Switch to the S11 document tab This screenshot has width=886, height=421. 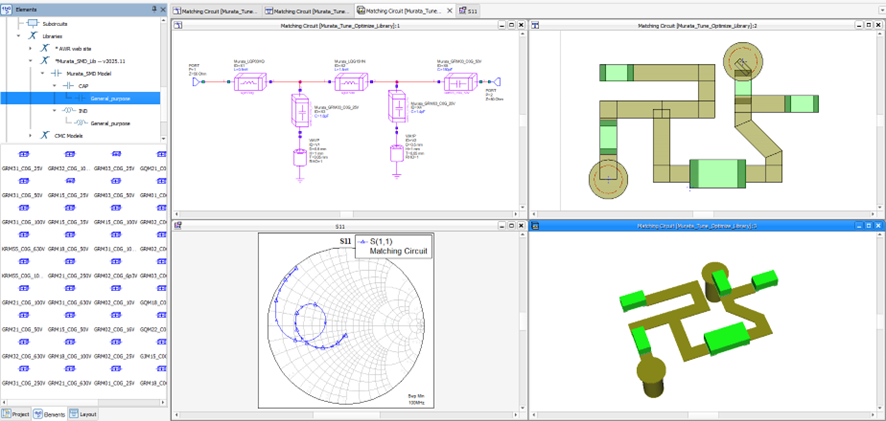coord(469,10)
